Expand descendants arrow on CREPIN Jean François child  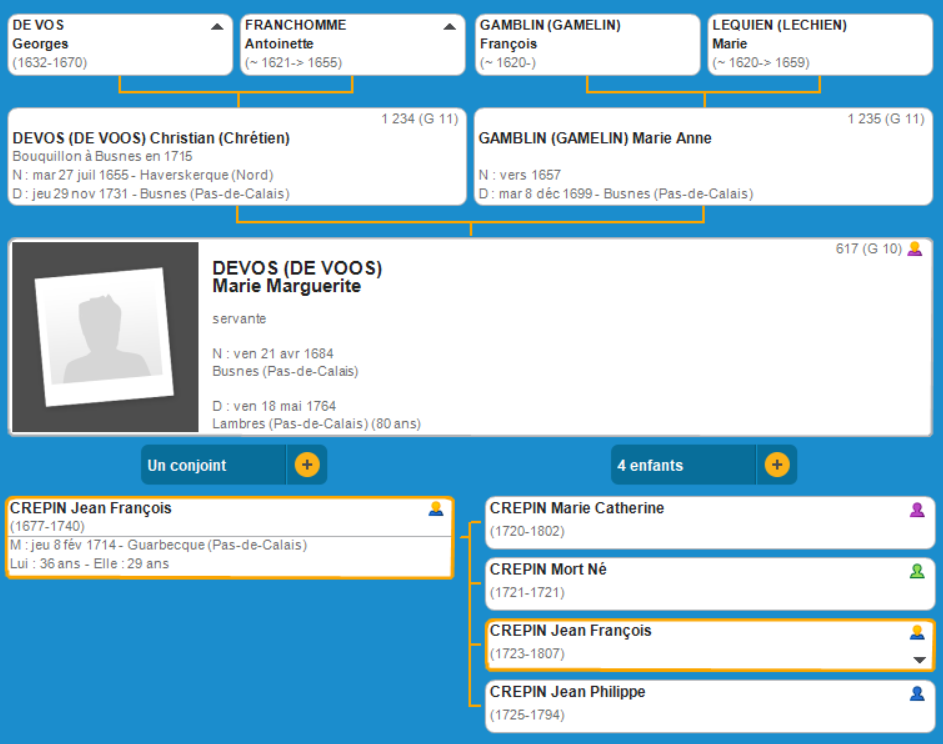point(919,659)
